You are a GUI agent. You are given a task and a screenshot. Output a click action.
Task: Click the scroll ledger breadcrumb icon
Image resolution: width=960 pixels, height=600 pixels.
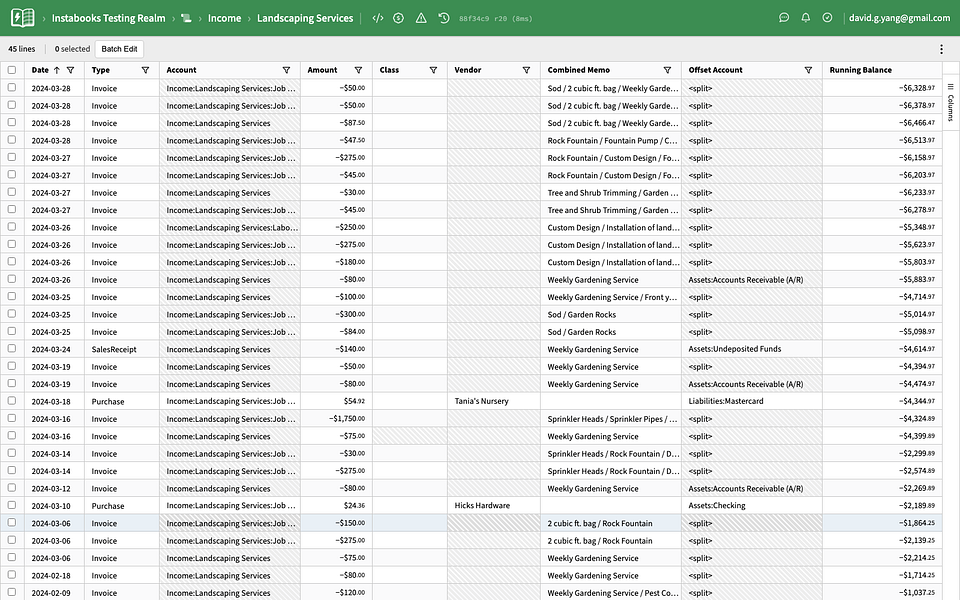point(186,18)
